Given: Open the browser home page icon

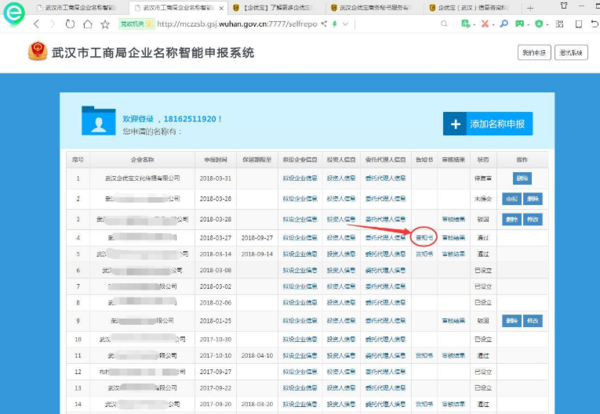Looking at the screenshot, I should pyautogui.click(x=88, y=24).
